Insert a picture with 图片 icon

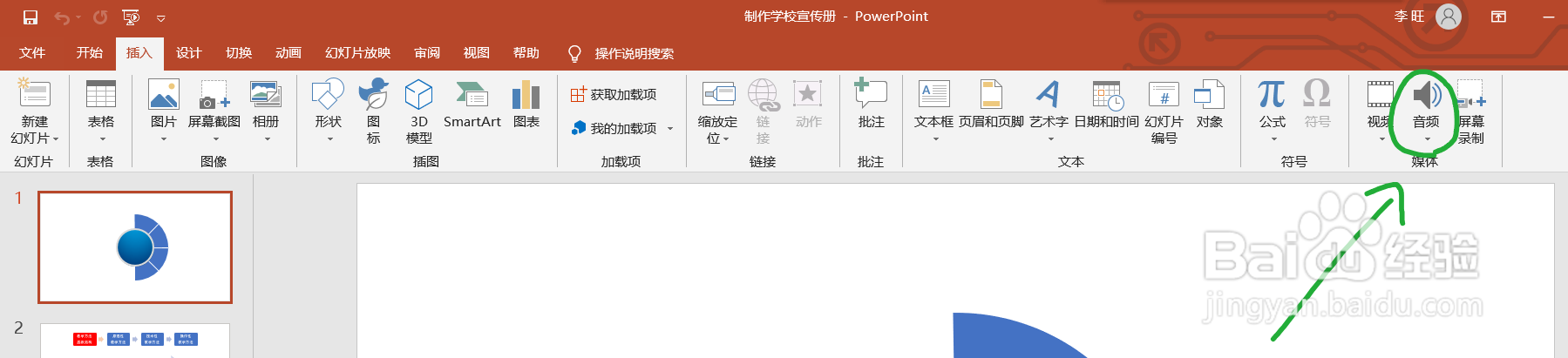pyautogui.click(x=163, y=94)
